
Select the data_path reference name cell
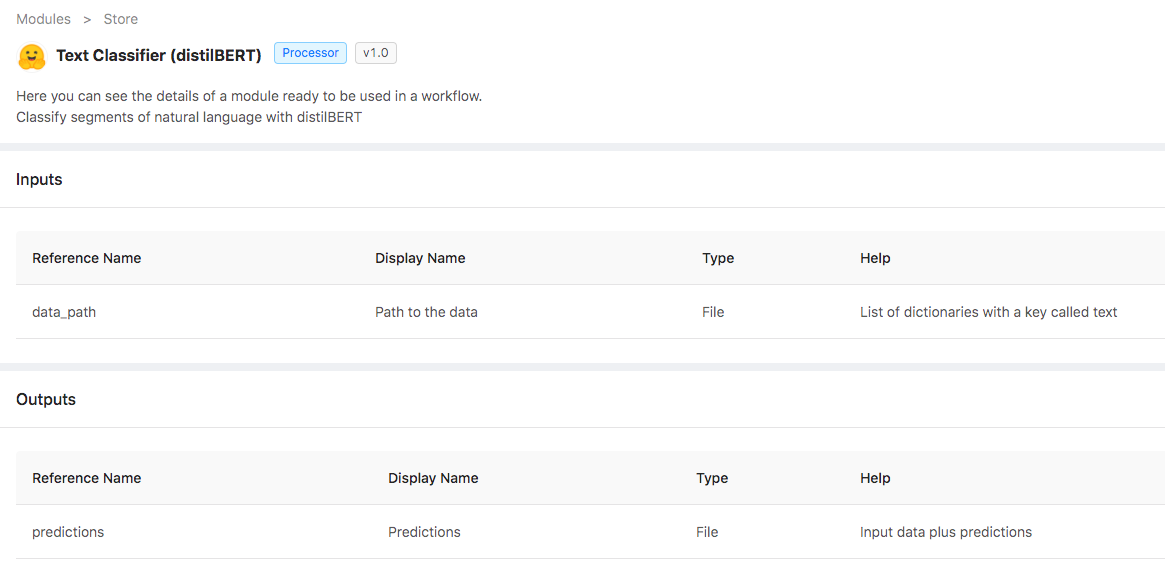[x=64, y=312]
